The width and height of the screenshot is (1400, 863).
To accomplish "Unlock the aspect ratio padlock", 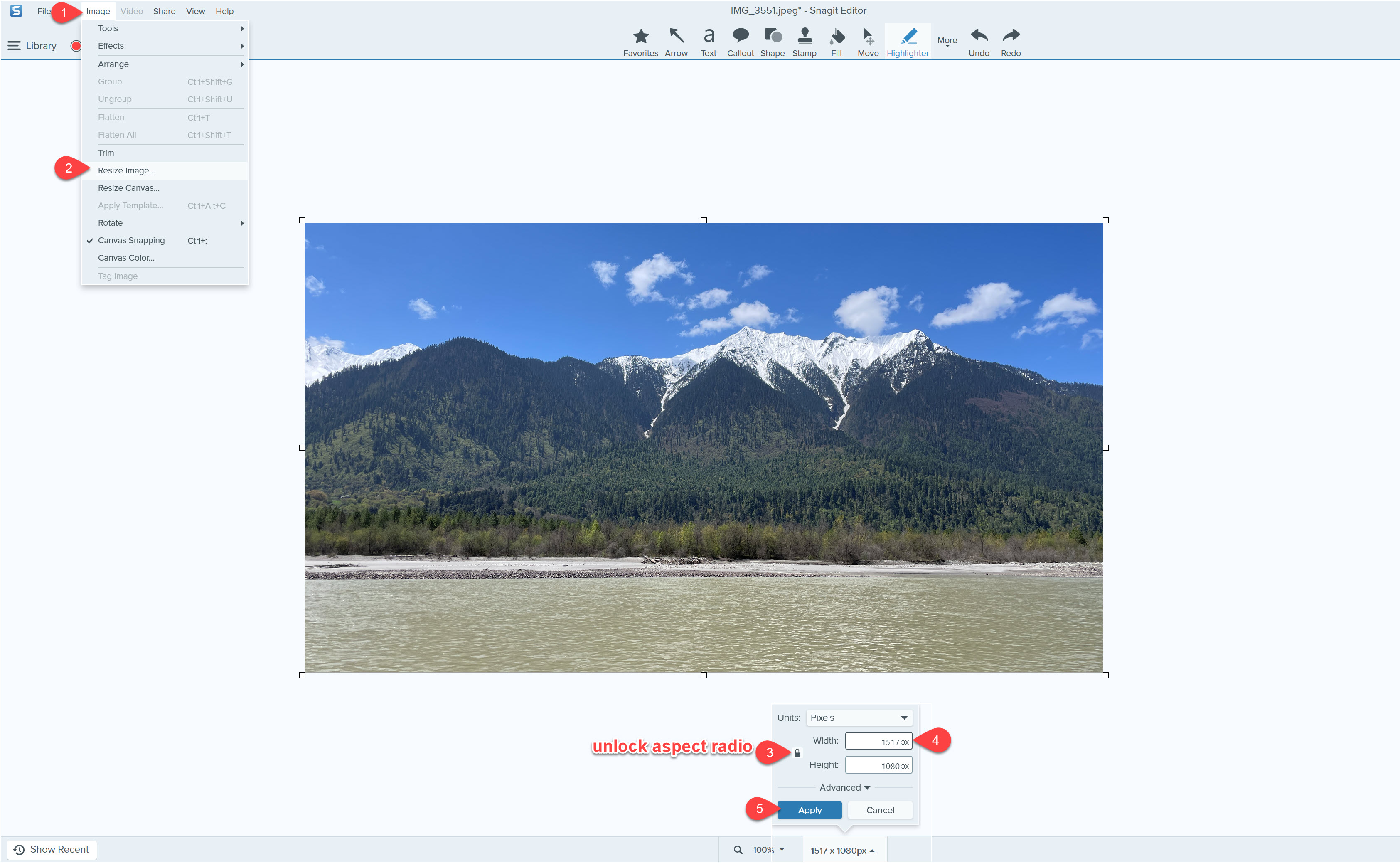I will click(x=797, y=753).
